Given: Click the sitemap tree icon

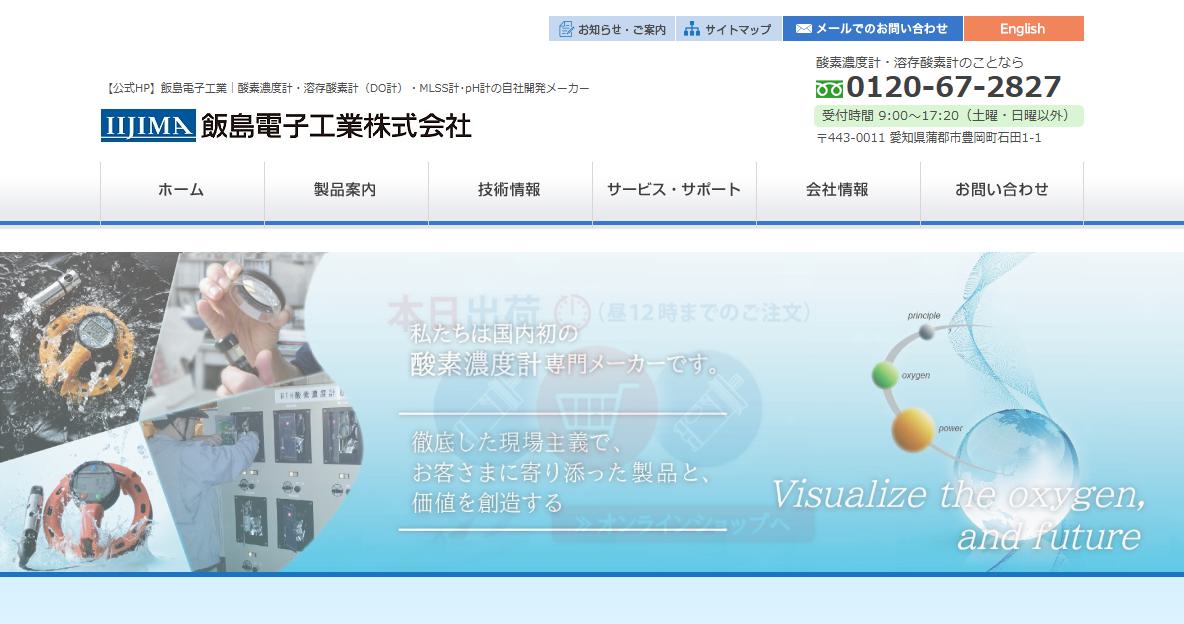Looking at the screenshot, I should coord(692,29).
